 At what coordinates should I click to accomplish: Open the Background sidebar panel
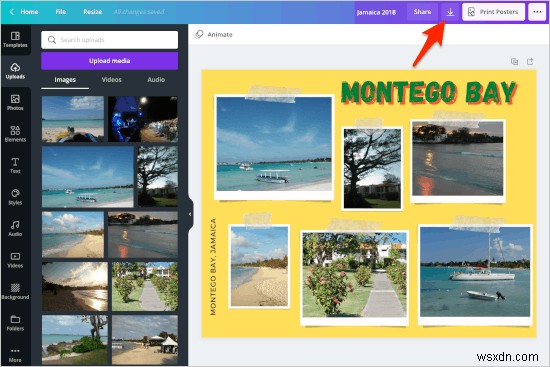point(15,291)
